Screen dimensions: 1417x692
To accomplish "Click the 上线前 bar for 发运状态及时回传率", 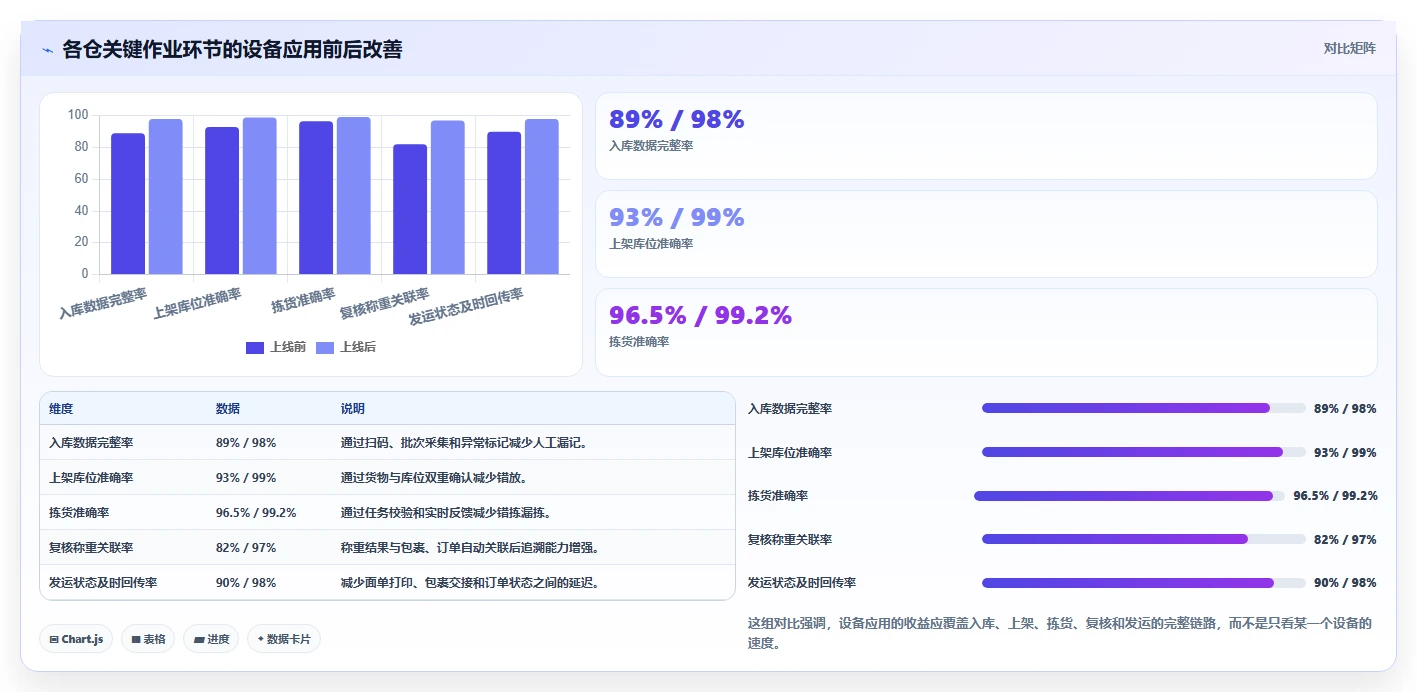I will (505, 203).
